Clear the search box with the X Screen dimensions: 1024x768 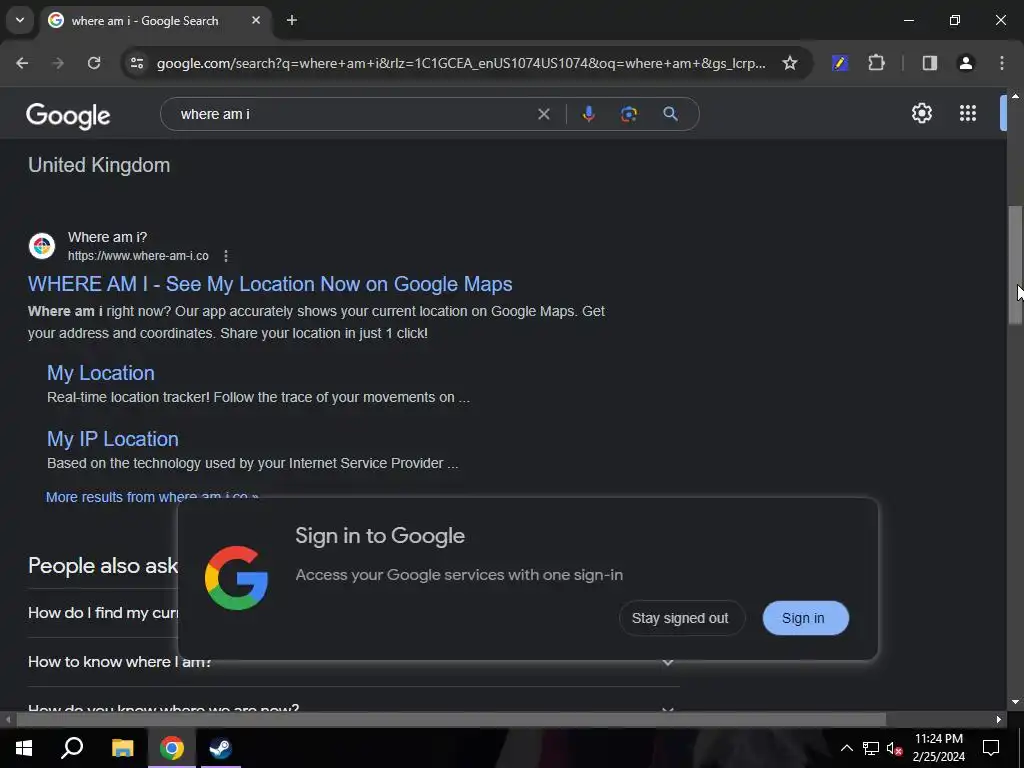(543, 114)
